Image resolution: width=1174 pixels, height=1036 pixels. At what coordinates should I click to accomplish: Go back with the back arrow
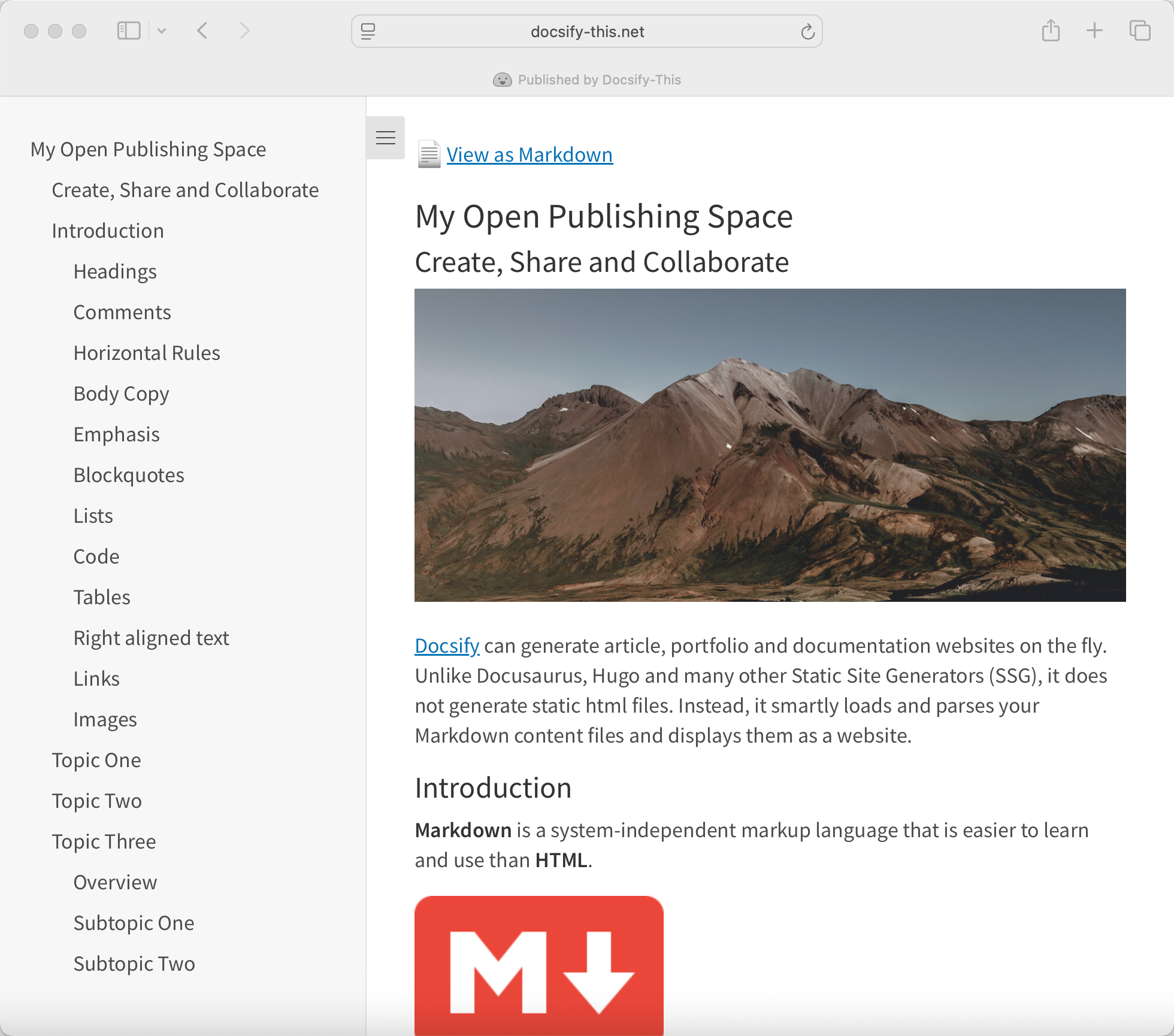202,31
